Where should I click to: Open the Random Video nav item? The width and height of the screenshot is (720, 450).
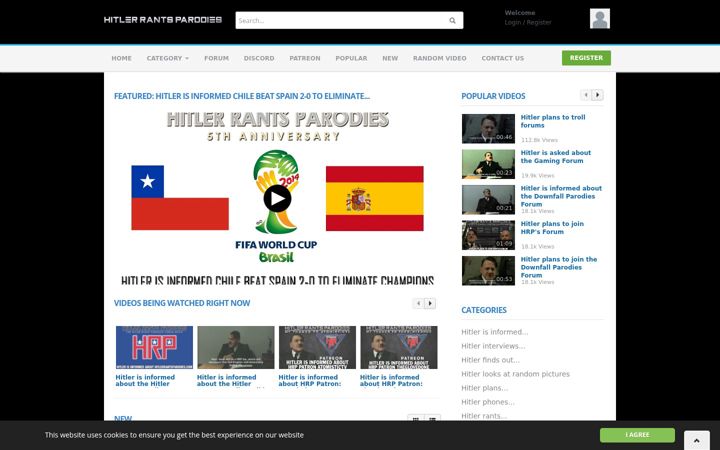coord(439,58)
